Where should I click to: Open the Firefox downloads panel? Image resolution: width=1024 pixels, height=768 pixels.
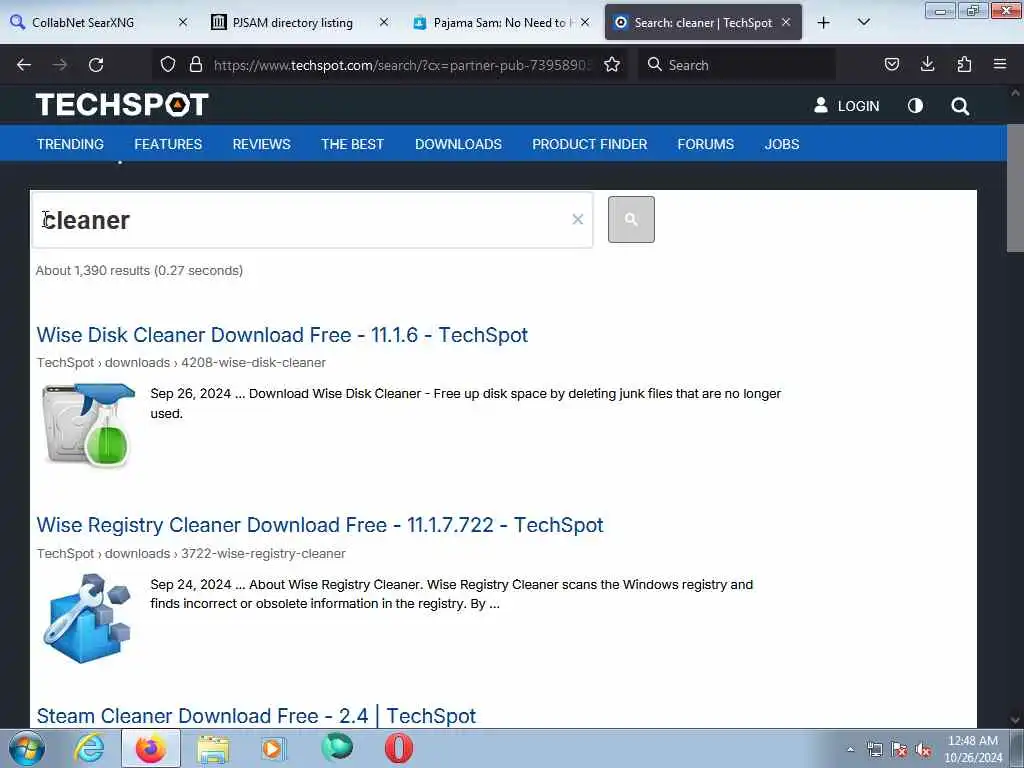pyautogui.click(x=927, y=65)
